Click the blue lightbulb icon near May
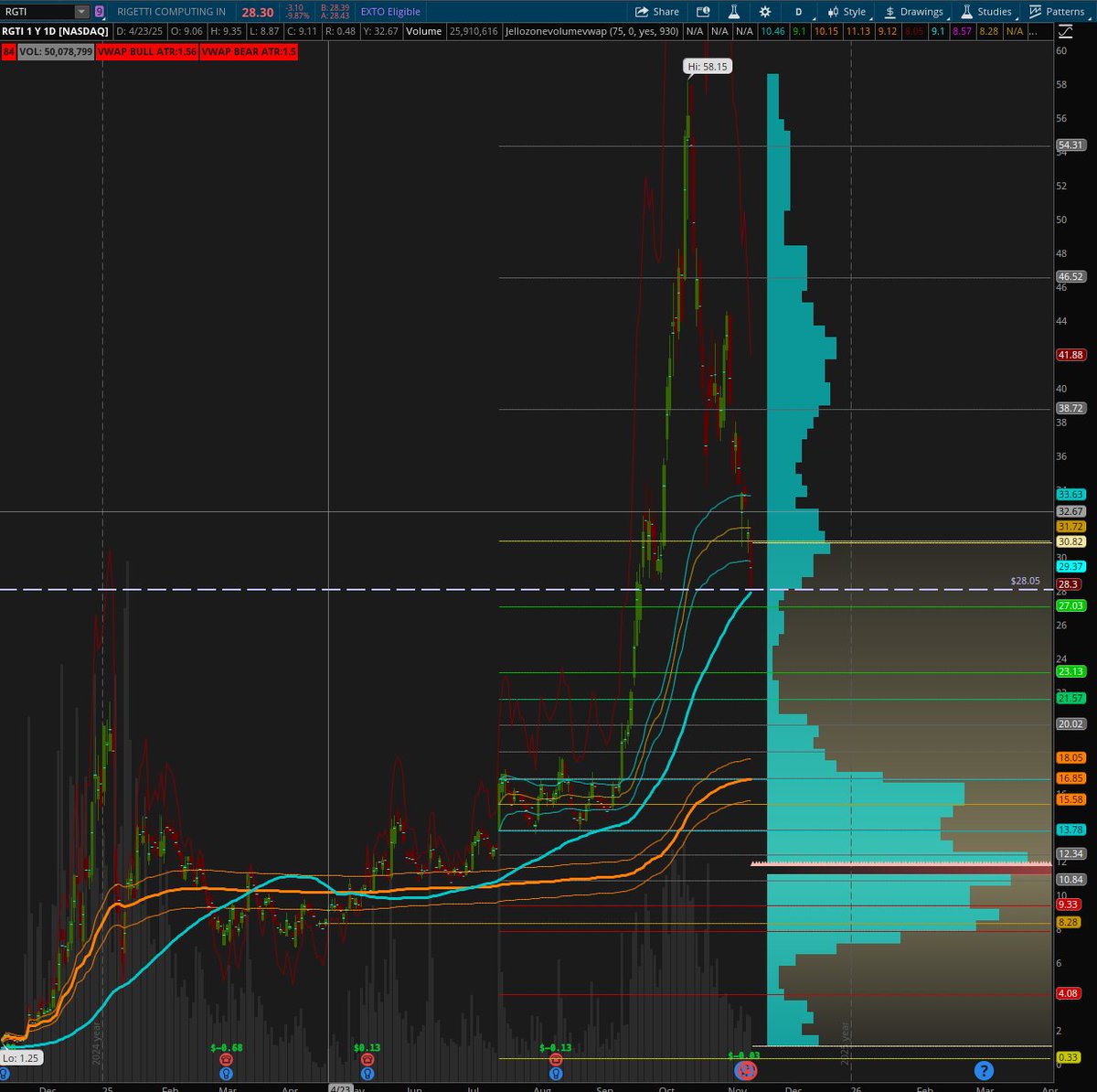The width and height of the screenshot is (1097, 1092). coord(367,1073)
